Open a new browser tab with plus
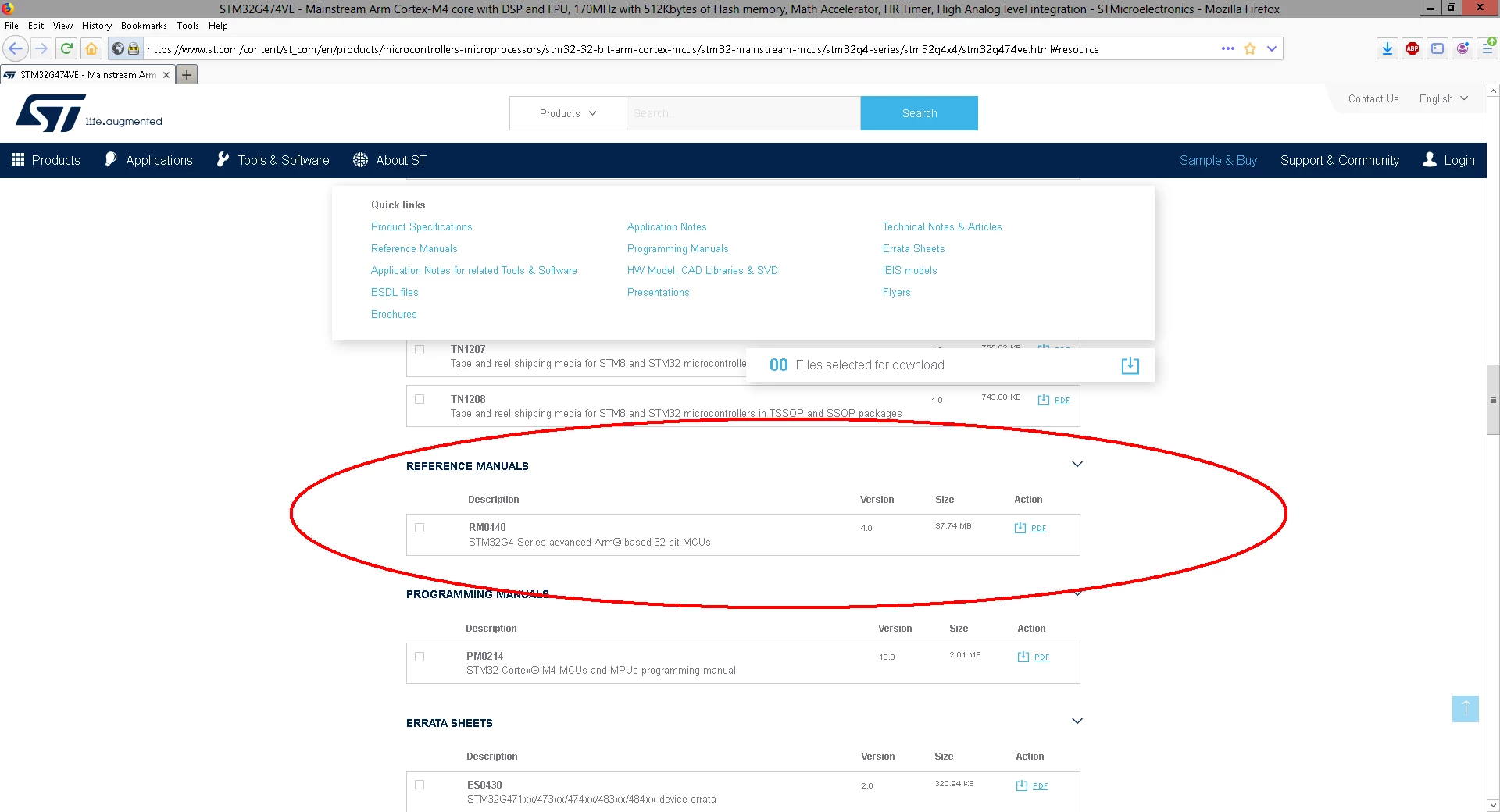 click(187, 75)
